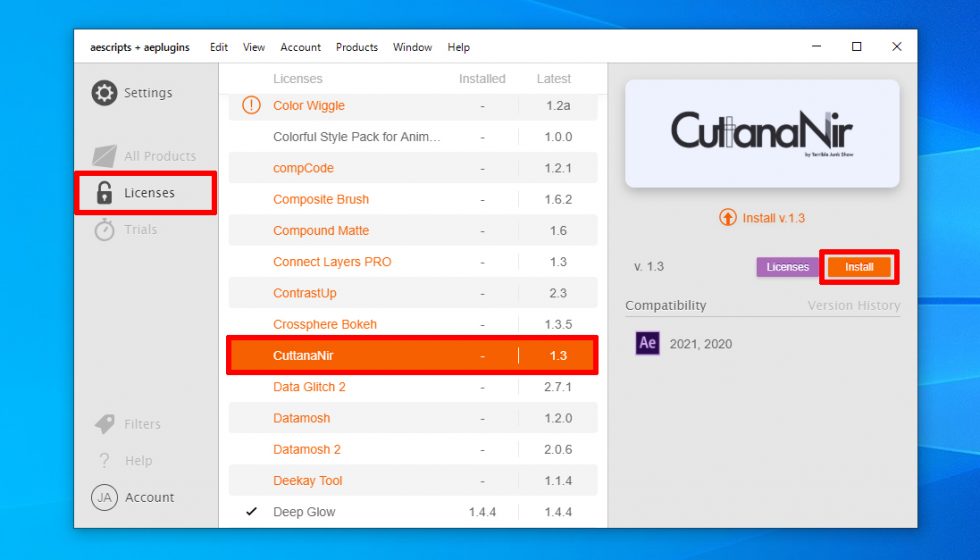Screen dimensions: 980x560
Task: Select the Color Wiggle product row
Action: [413, 106]
